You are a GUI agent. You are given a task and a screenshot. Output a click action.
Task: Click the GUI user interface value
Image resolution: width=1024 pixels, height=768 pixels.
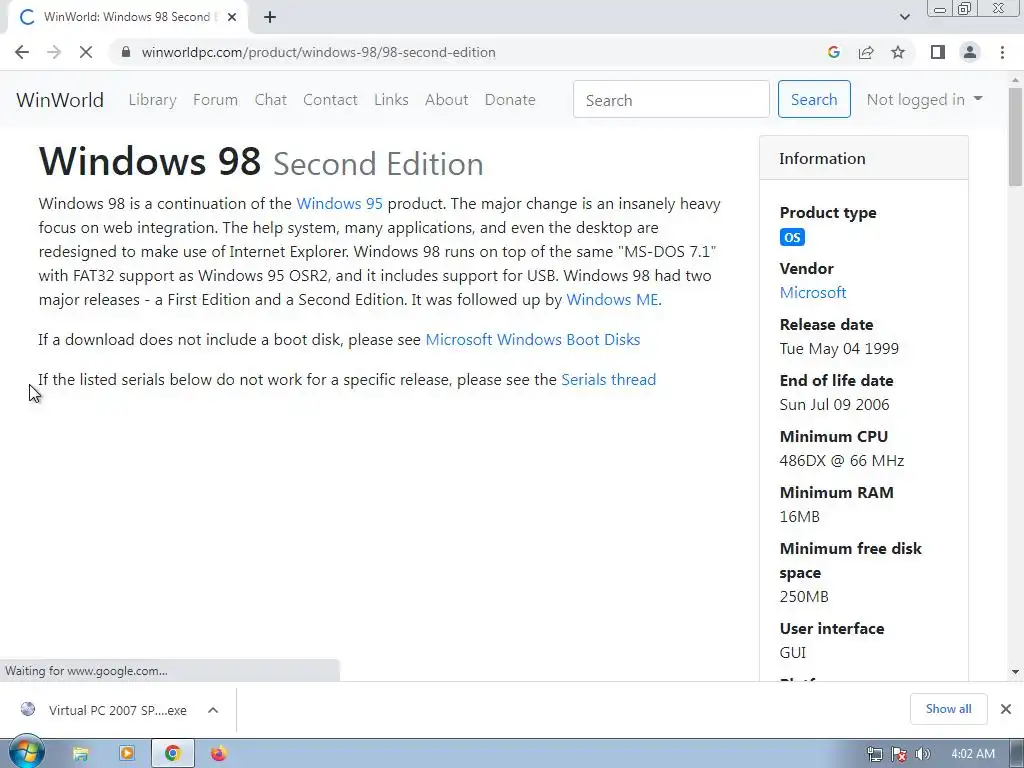[x=793, y=653]
